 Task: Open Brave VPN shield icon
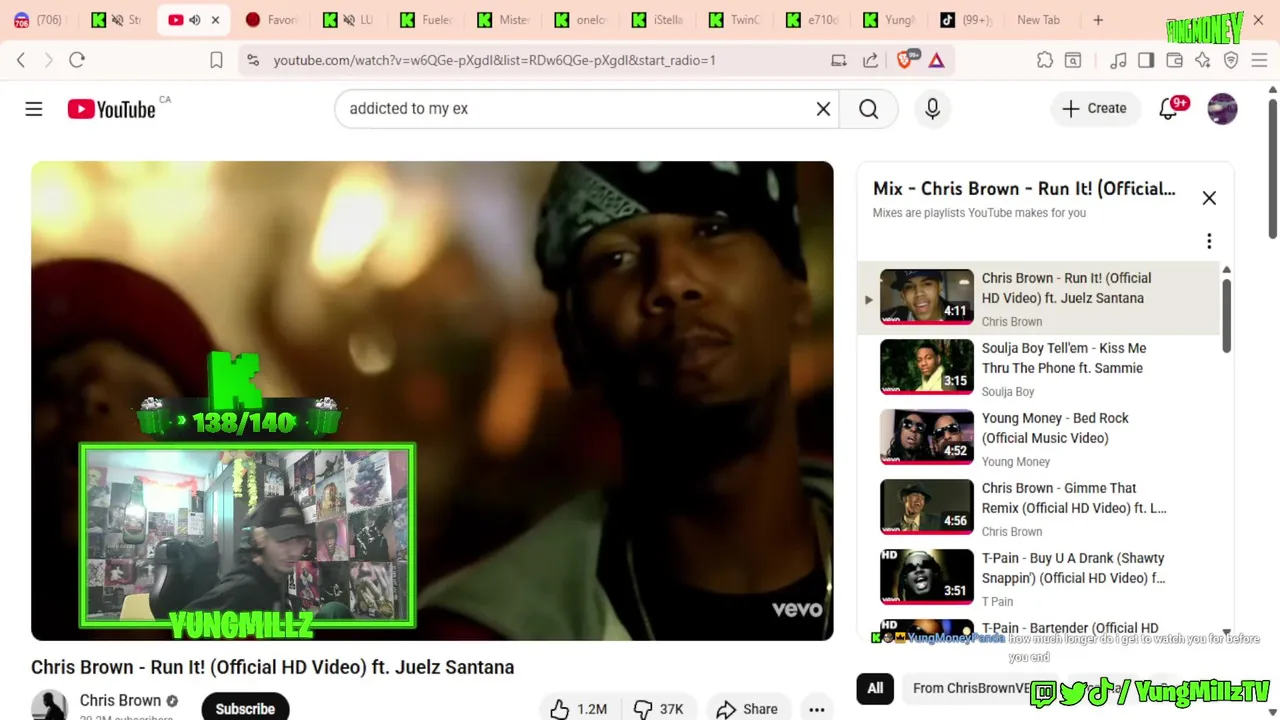pyautogui.click(x=1231, y=60)
